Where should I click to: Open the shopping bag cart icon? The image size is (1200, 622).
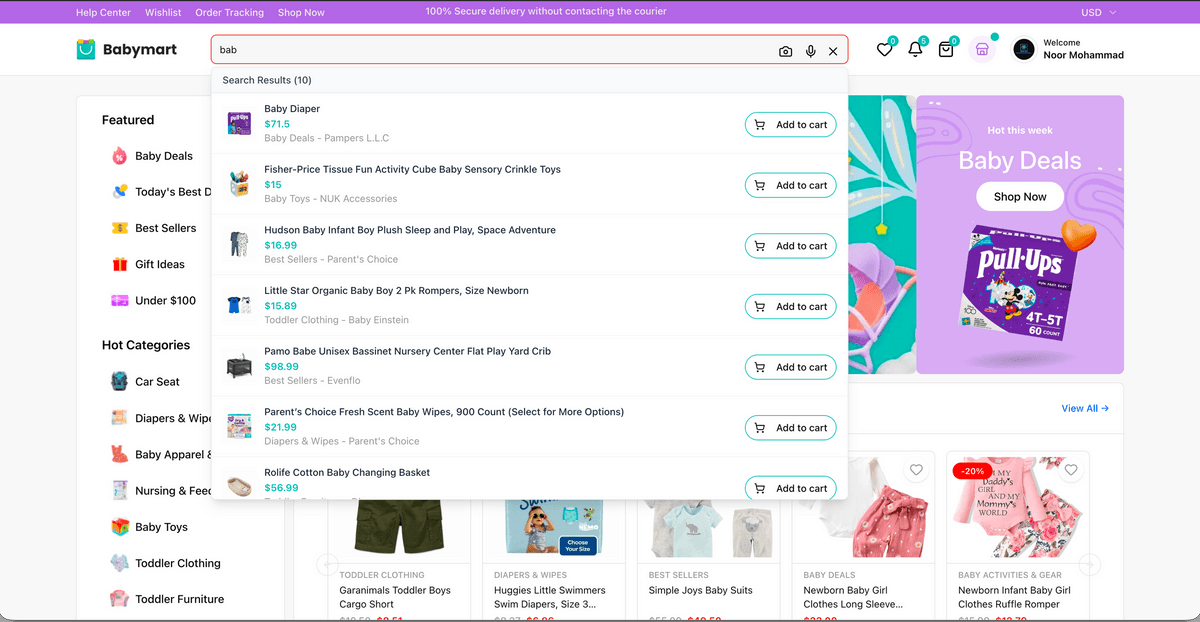tap(946, 50)
